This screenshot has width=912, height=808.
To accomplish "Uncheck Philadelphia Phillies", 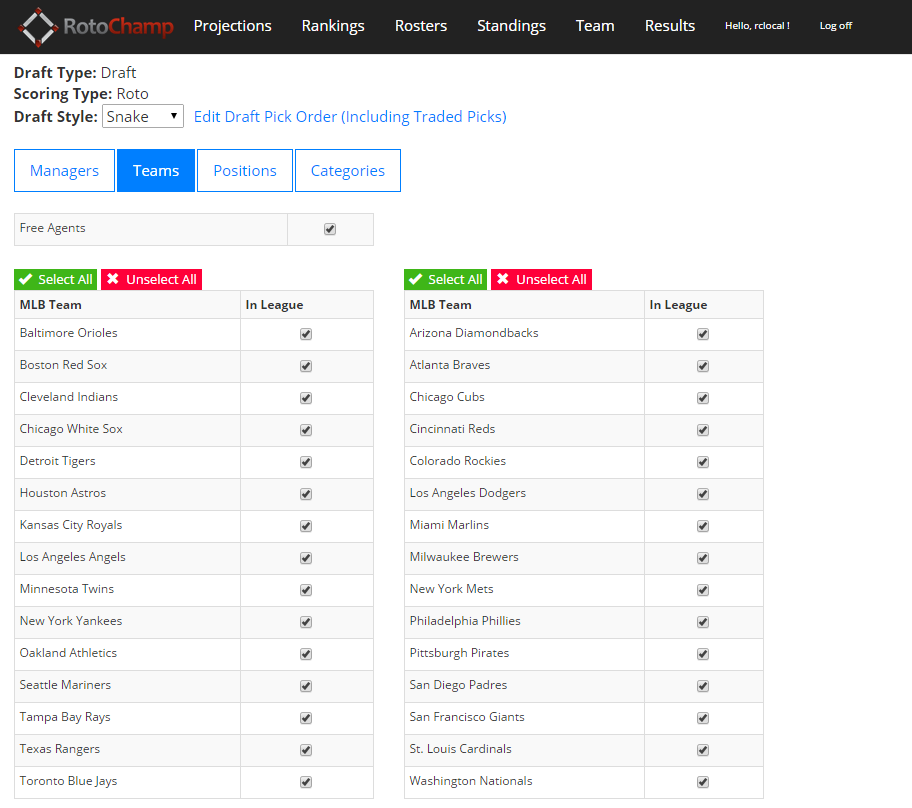I will pos(703,622).
